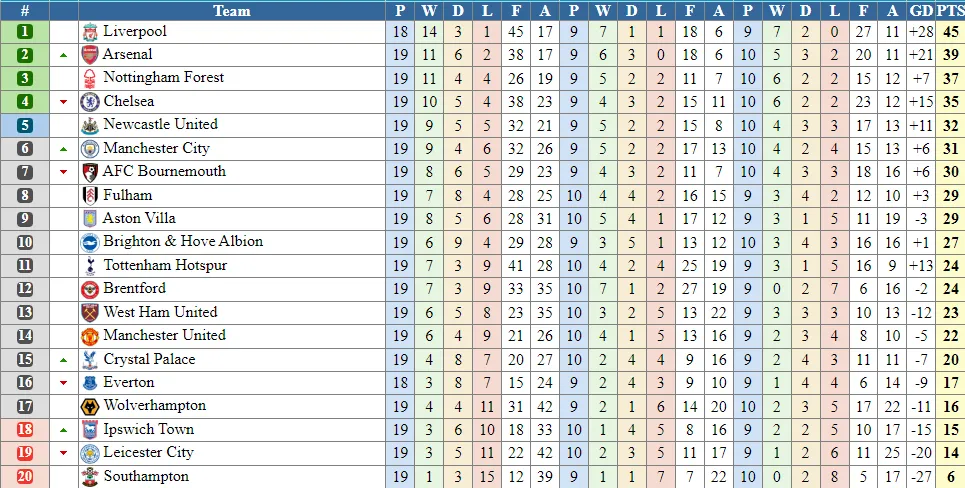Screen dimensions: 965x488
Task: Click the Chelsea club badge icon
Action: tap(89, 102)
